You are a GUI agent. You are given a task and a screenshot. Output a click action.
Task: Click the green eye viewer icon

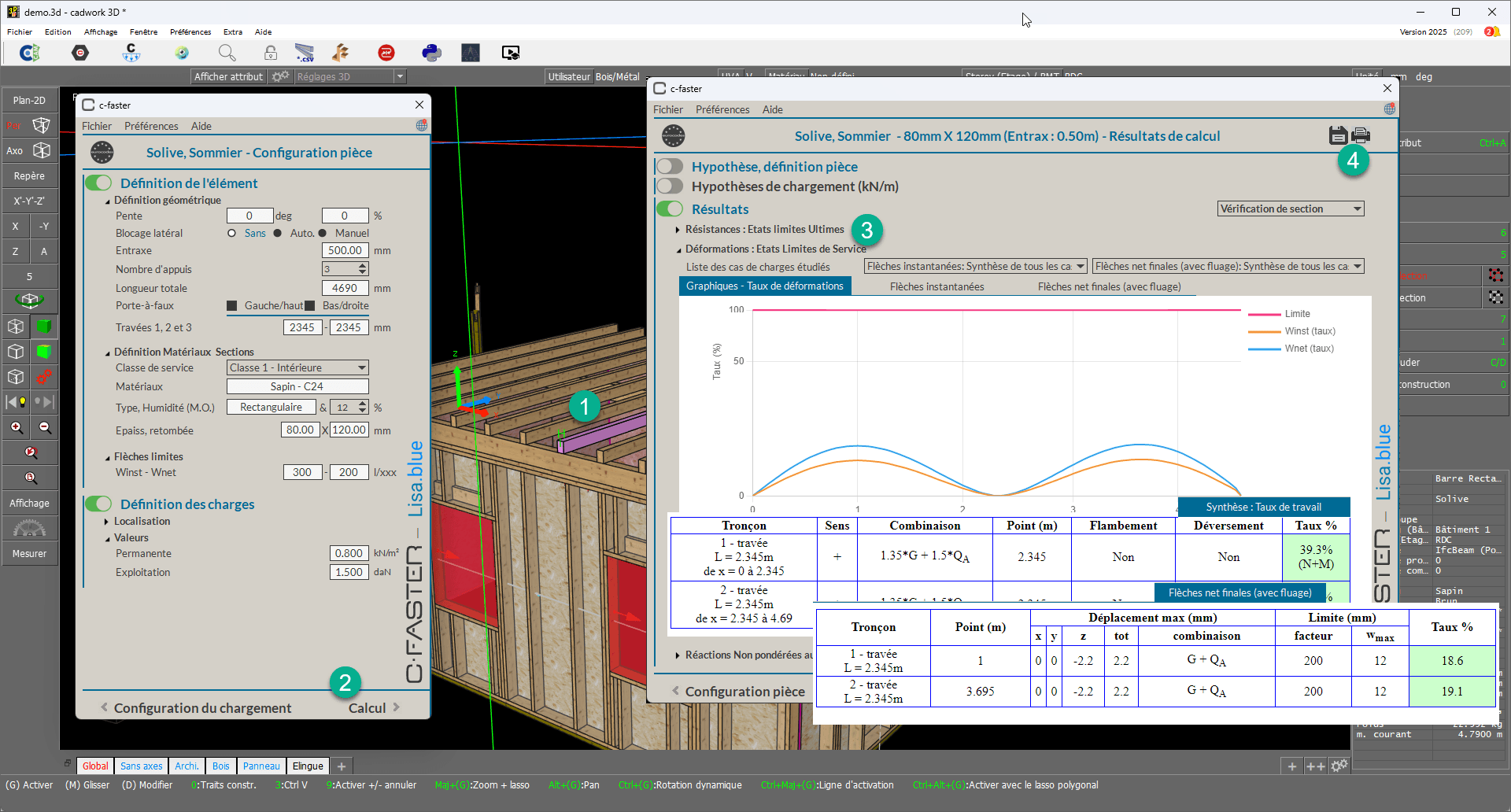[x=182, y=53]
